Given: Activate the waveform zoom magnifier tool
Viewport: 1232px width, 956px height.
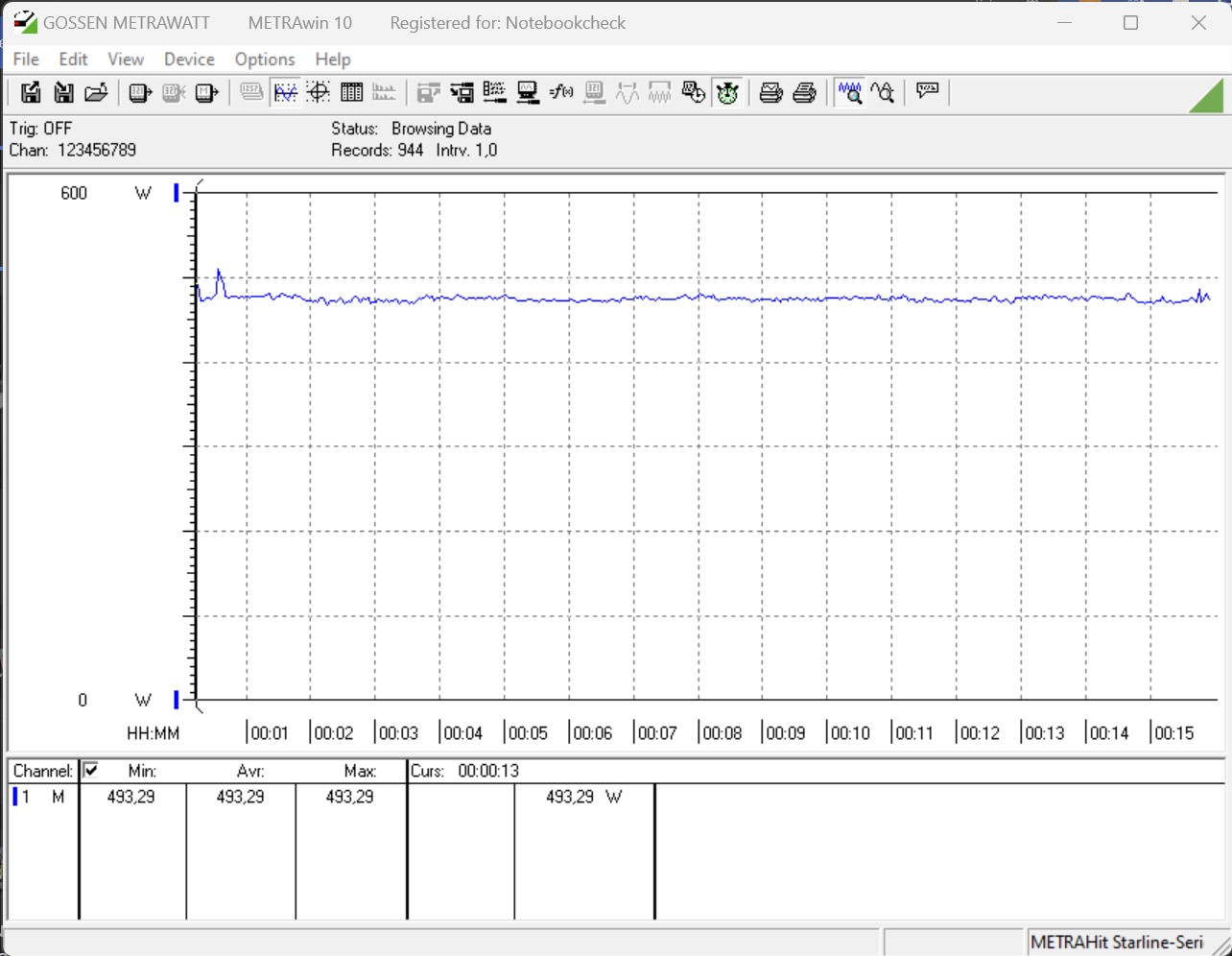Looking at the screenshot, I should click(x=849, y=93).
